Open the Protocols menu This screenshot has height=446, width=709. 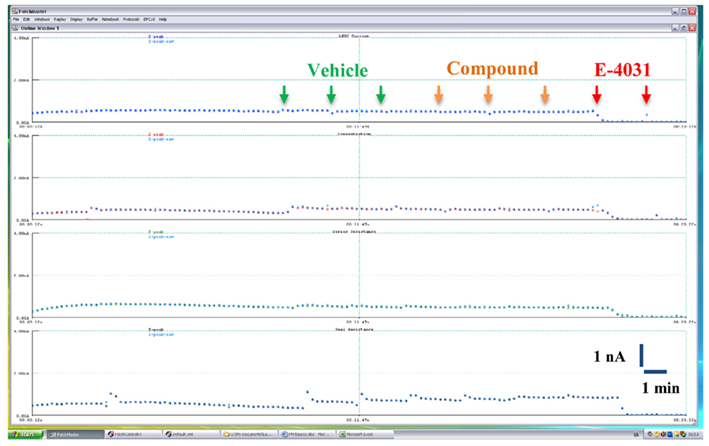[131, 19]
